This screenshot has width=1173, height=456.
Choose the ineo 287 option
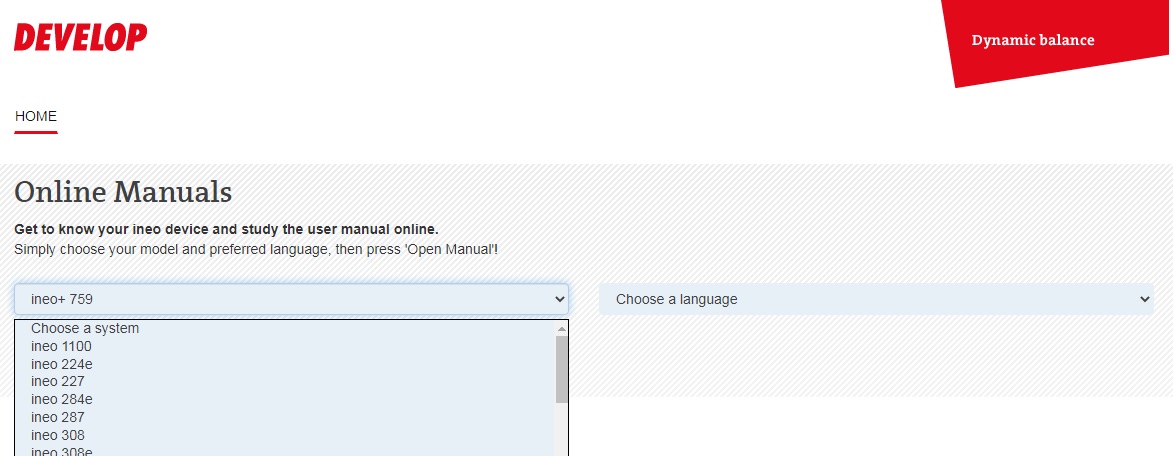(58, 417)
